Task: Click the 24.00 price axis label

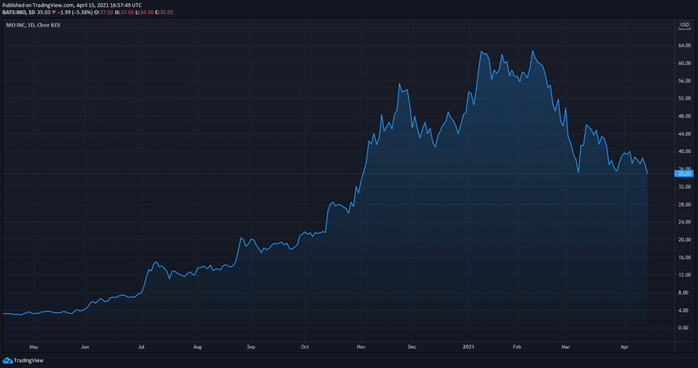Action: click(x=685, y=222)
